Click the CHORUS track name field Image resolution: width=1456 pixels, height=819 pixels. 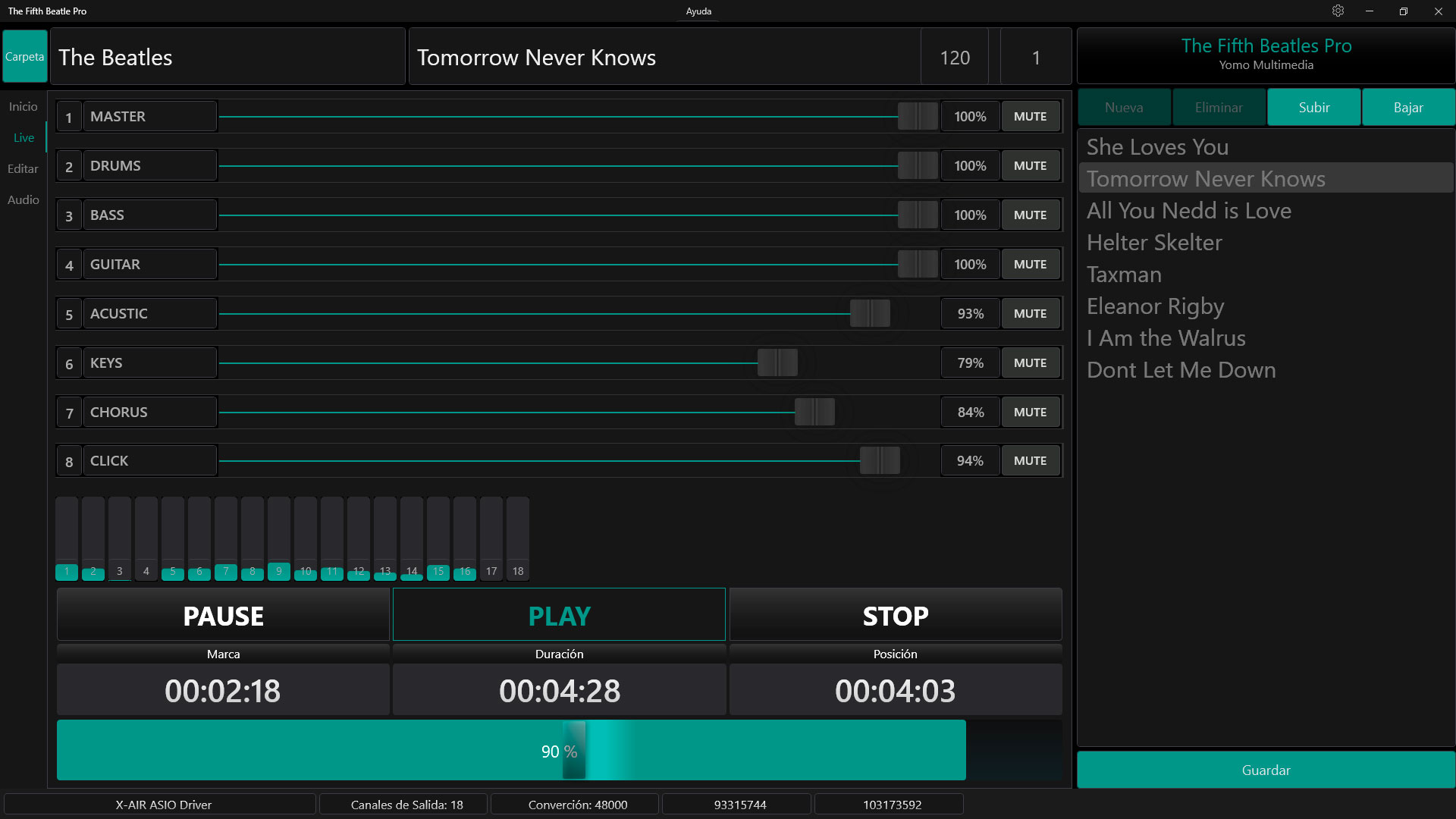[x=149, y=413]
